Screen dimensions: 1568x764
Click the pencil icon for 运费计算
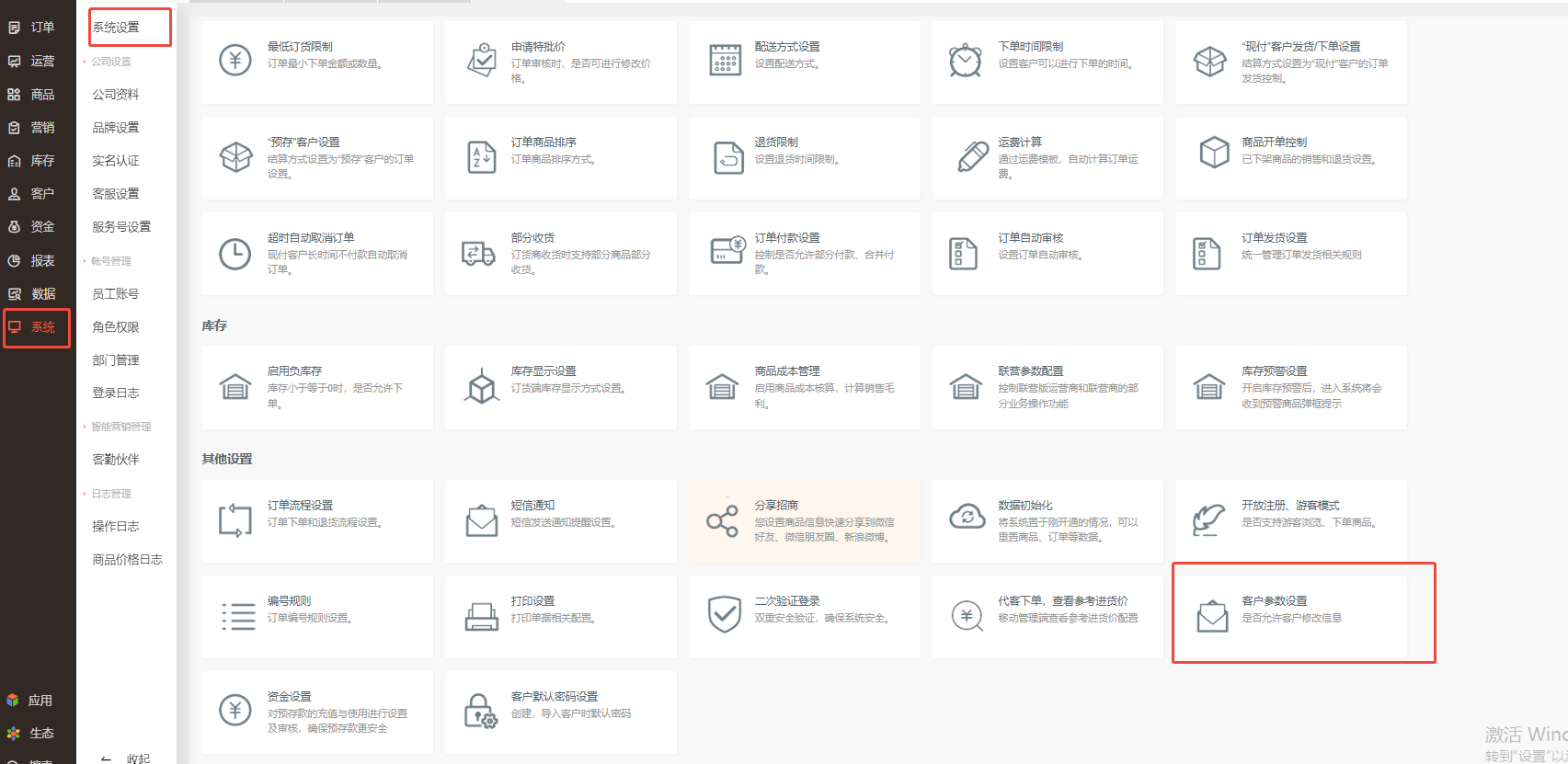pyautogui.click(x=972, y=156)
